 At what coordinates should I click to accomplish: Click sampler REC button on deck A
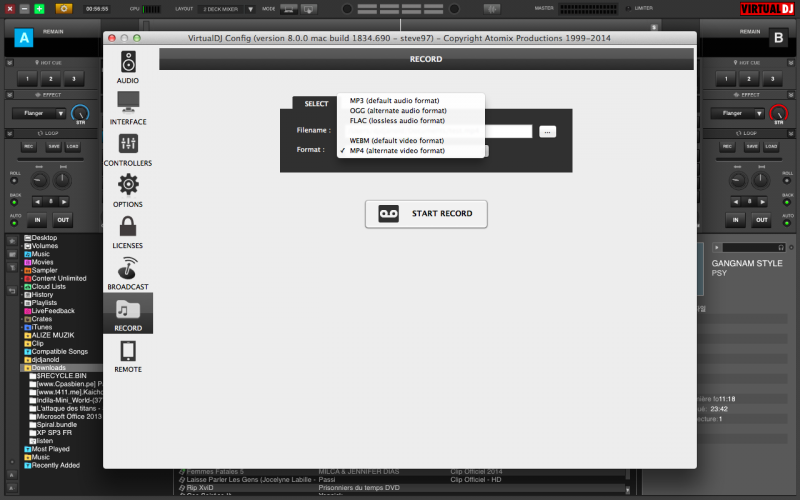point(29,146)
